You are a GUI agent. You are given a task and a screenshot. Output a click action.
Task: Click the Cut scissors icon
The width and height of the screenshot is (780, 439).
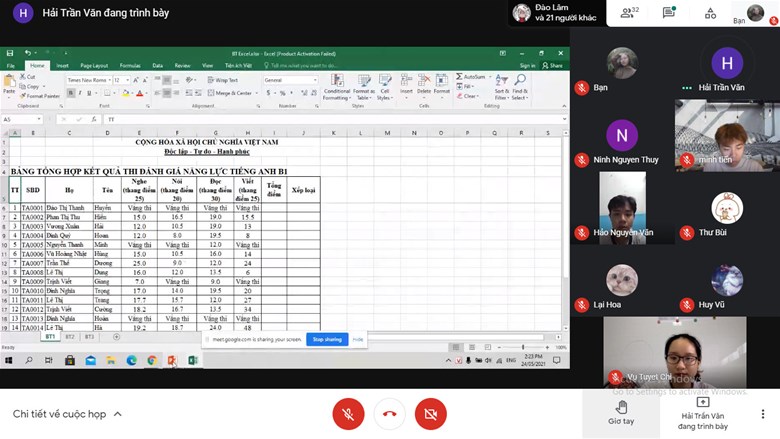coord(23,77)
